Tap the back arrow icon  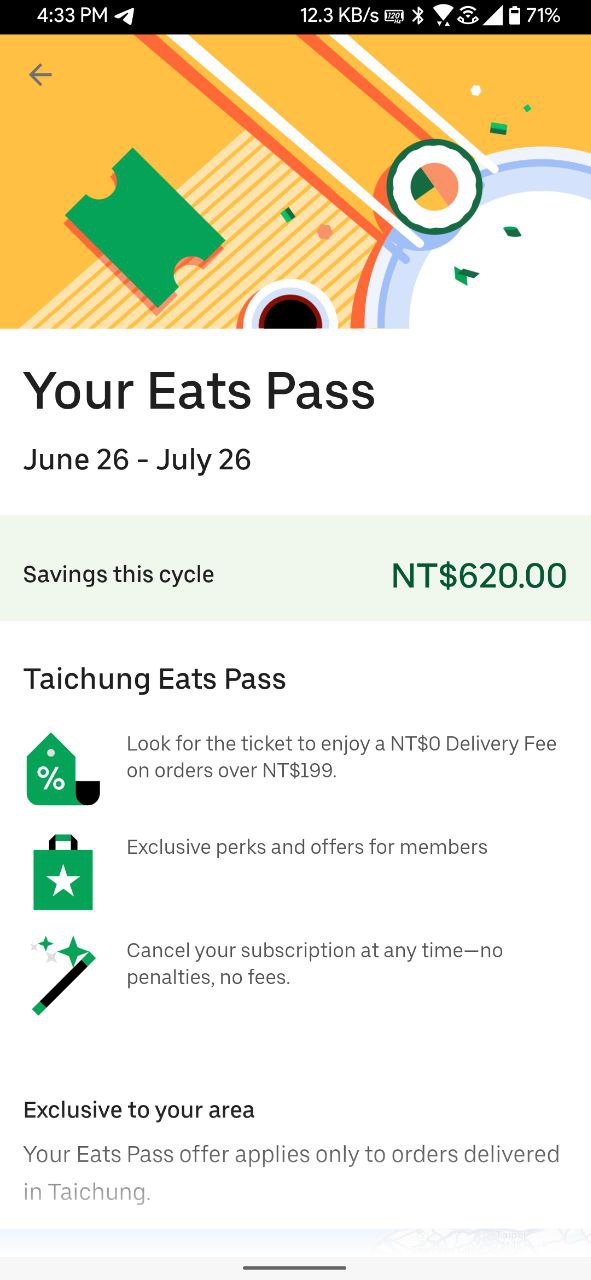click(x=40, y=74)
